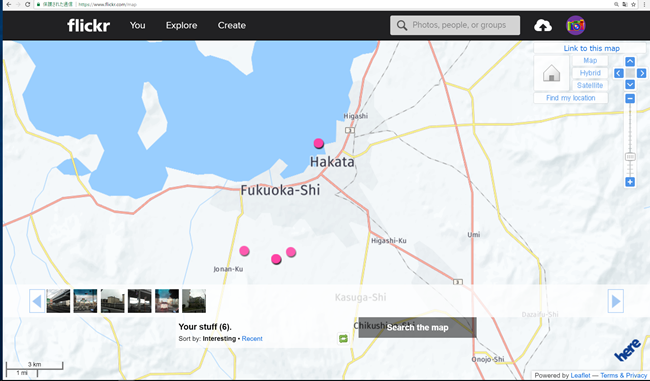Click the upload cloud icon
This screenshot has height=381, width=650.
(543, 26)
